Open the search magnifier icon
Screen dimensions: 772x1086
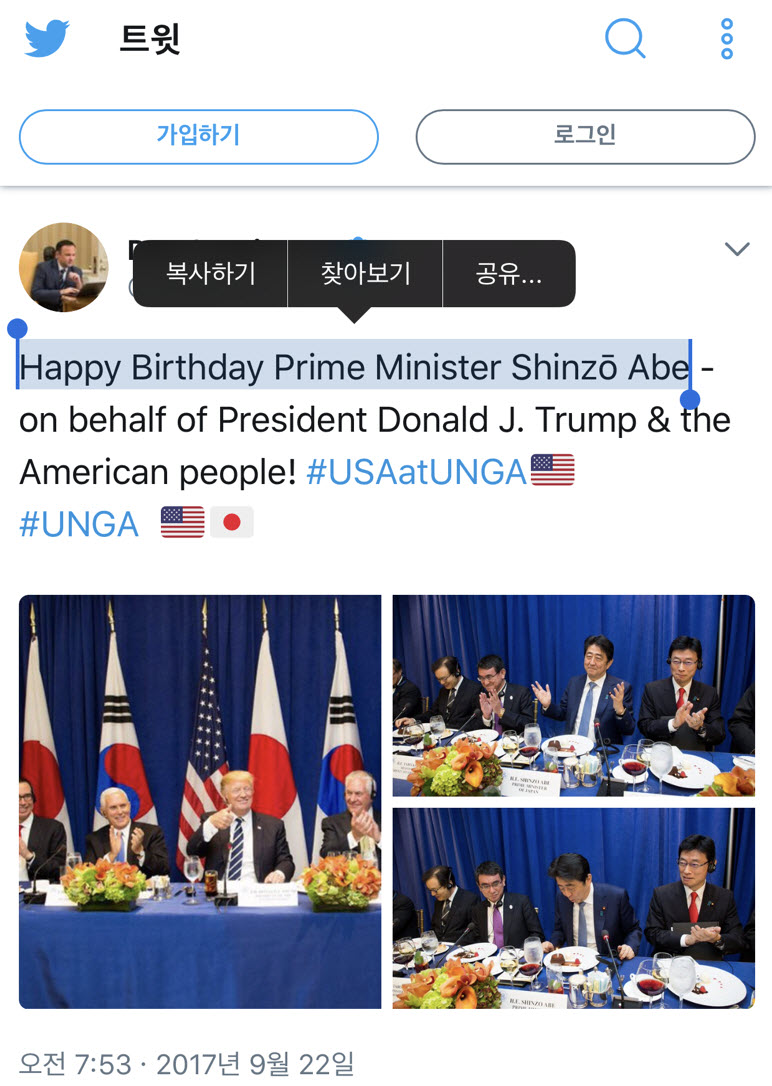626,39
